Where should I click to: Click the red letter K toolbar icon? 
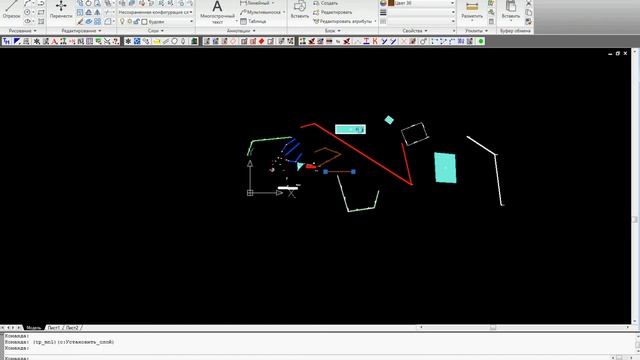(375, 41)
